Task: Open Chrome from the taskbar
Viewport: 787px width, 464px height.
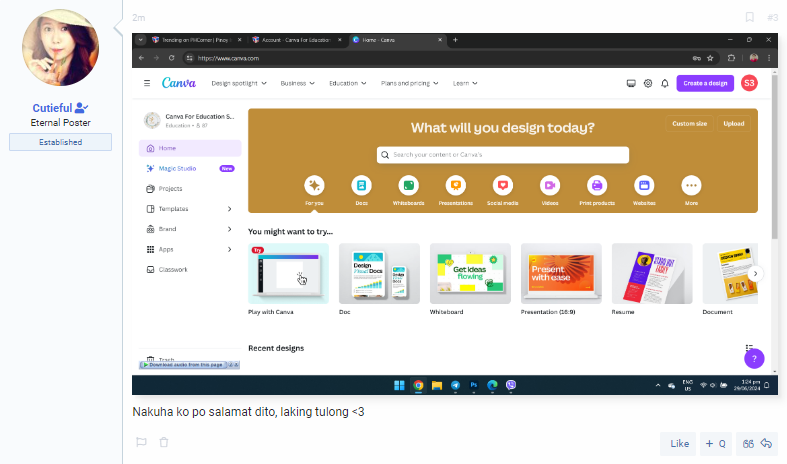Action: 418,385
